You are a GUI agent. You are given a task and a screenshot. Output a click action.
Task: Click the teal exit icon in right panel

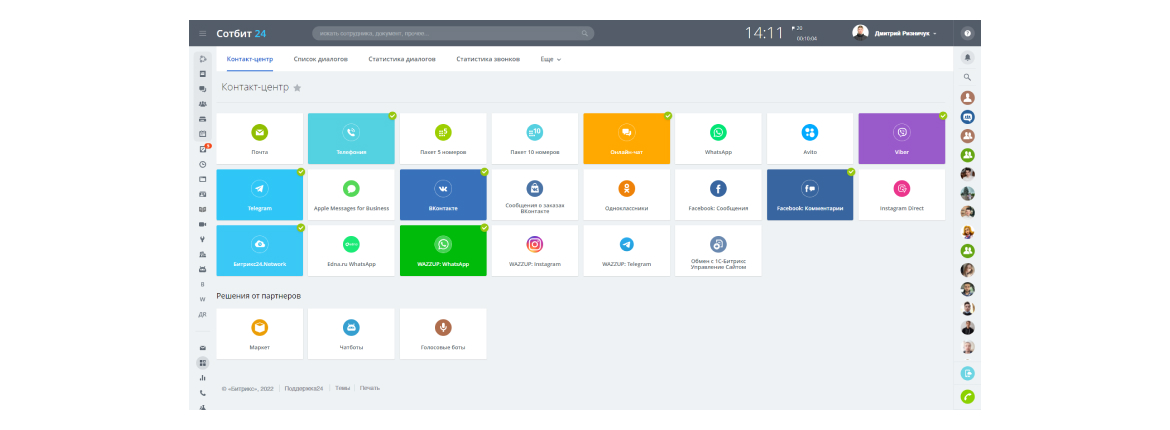tap(968, 373)
